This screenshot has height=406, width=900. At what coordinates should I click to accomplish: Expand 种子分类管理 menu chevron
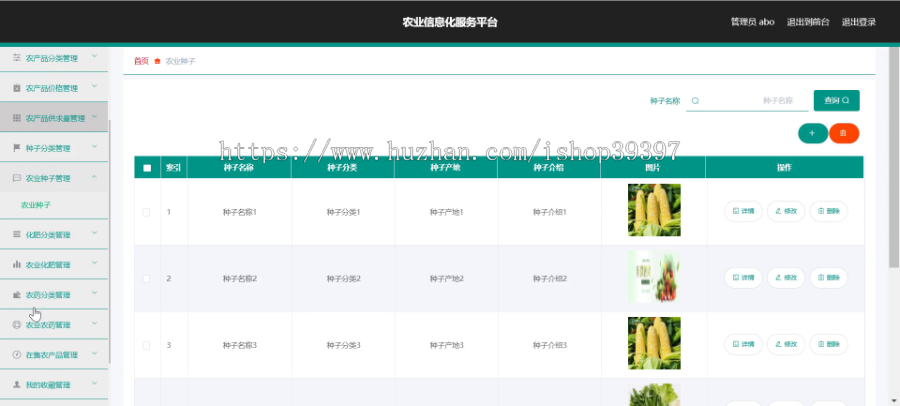[95, 147]
